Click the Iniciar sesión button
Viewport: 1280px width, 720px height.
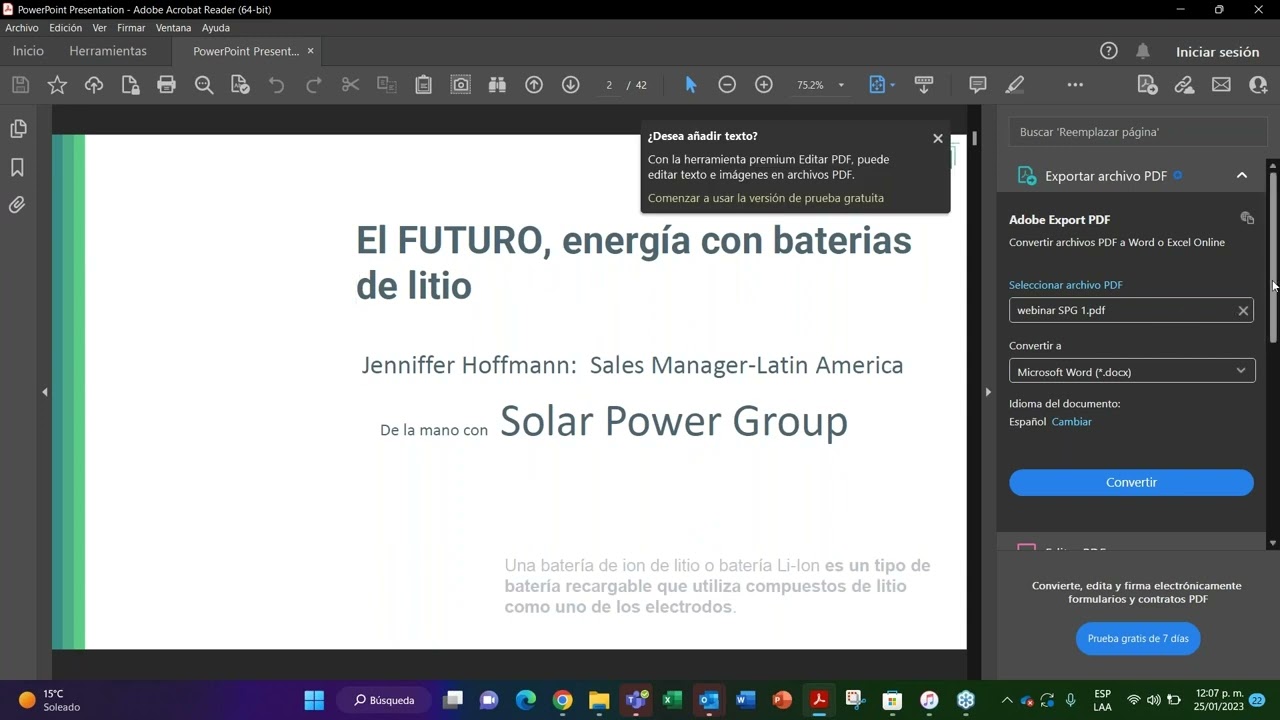pyautogui.click(x=1217, y=52)
